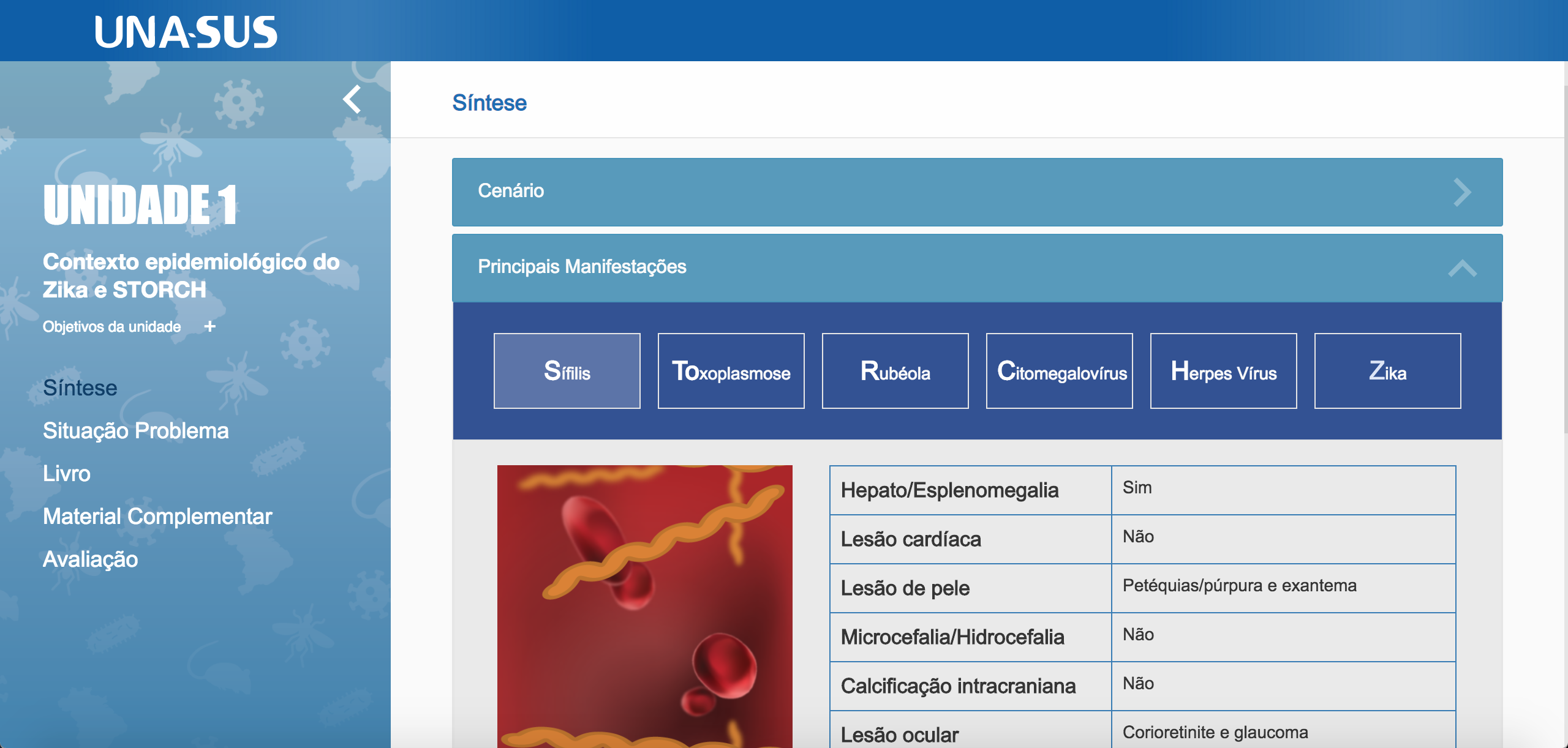Click the Objetivos da unidade text
Screen dimensions: 1568x748
click(111, 326)
